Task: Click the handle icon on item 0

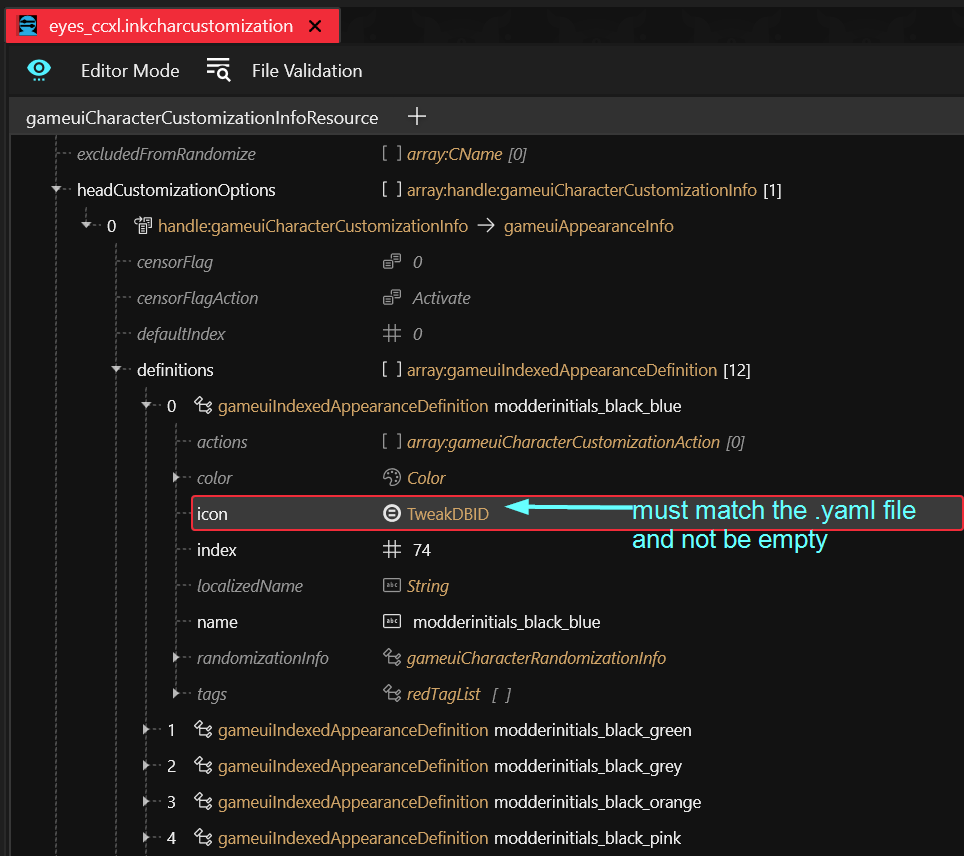Action: tap(142, 226)
